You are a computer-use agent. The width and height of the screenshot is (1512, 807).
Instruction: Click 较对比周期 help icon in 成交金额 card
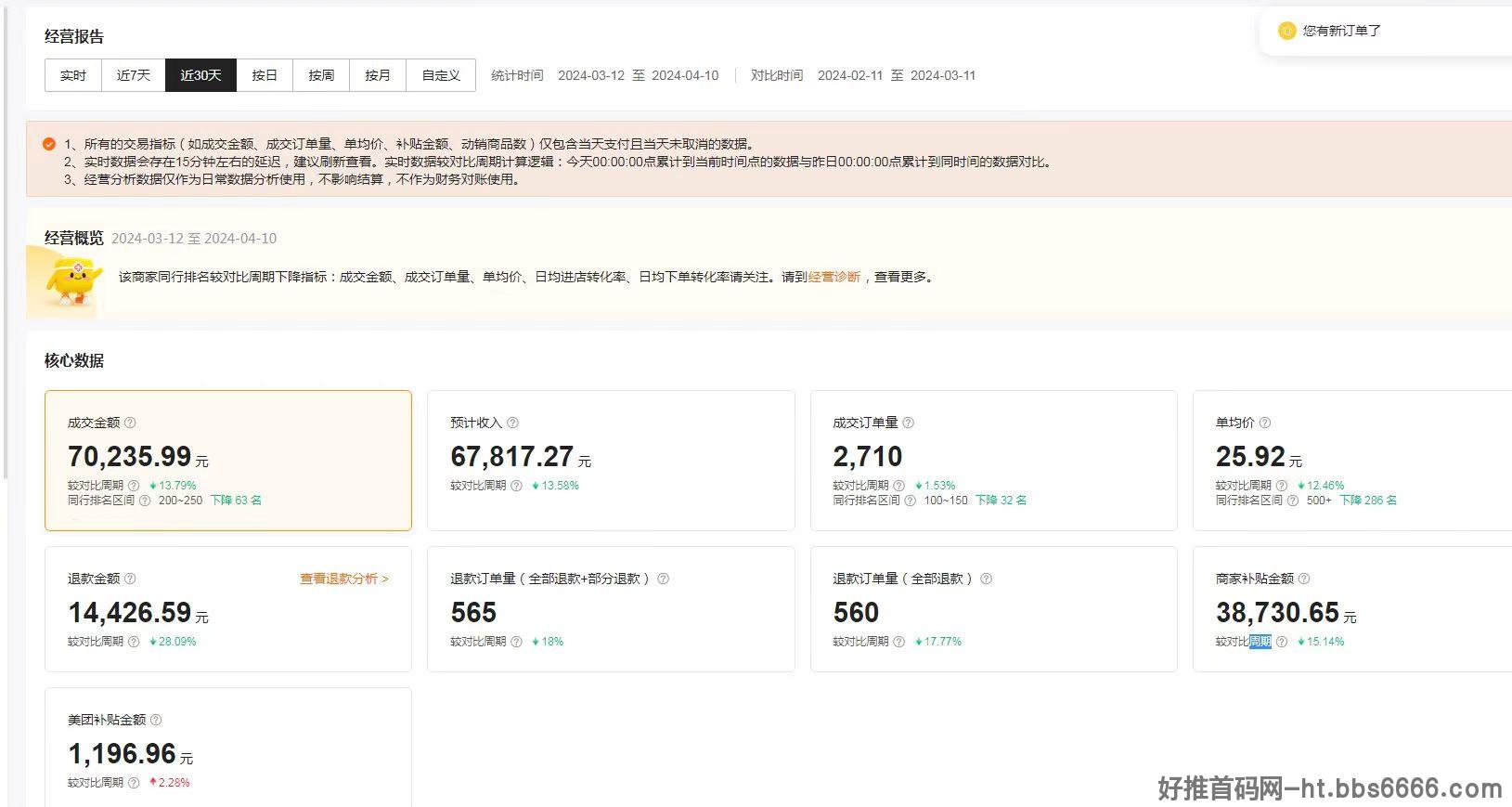point(134,486)
